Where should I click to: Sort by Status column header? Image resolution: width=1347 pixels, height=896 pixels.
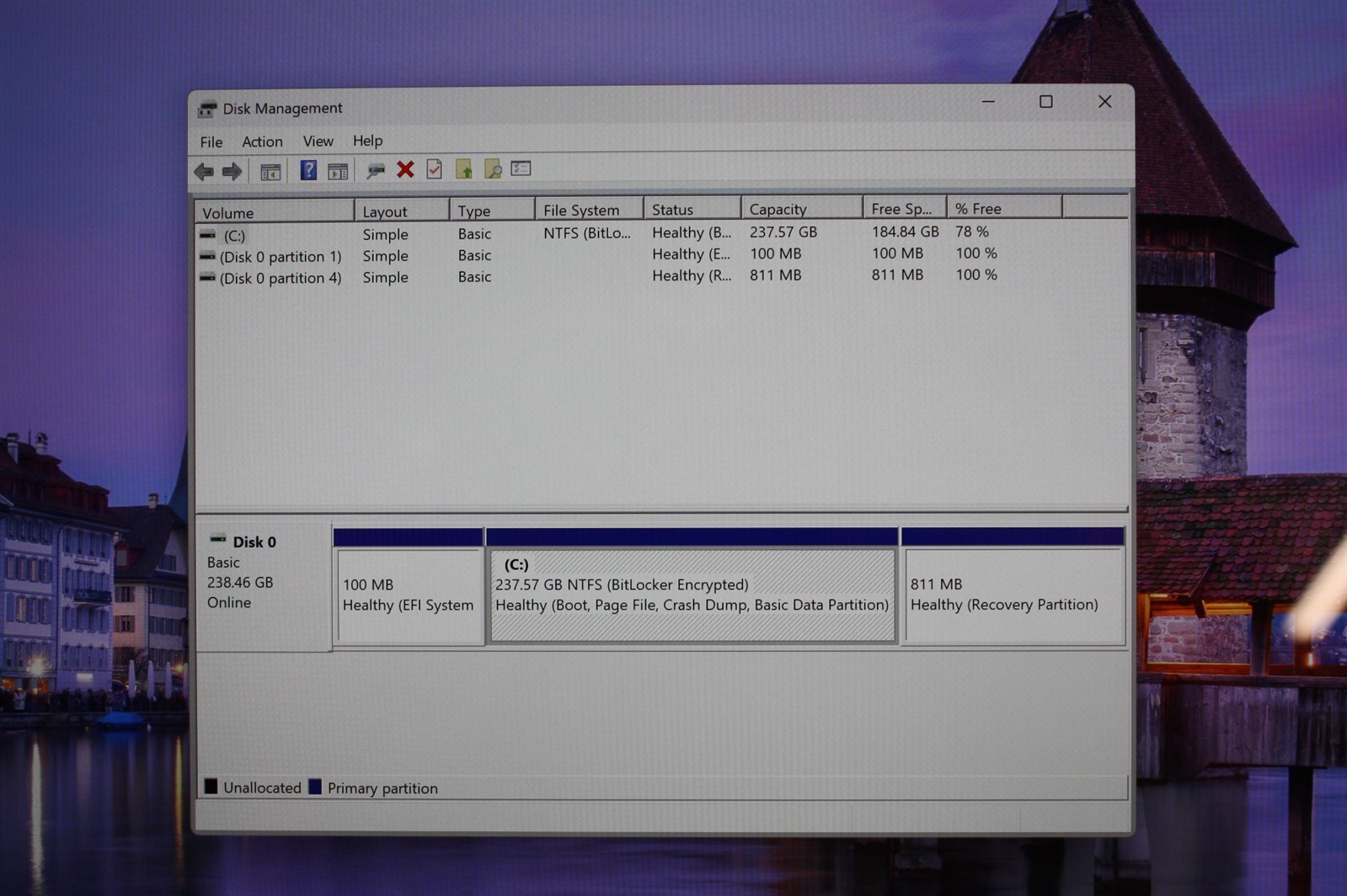point(692,208)
